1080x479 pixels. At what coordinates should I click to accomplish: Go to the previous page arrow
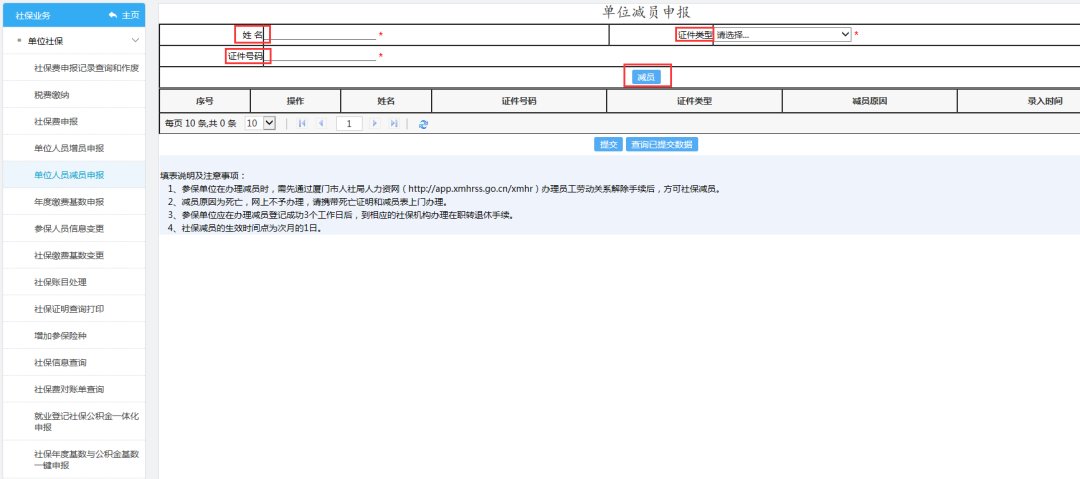pyautogui.click(x=321, y=123)
